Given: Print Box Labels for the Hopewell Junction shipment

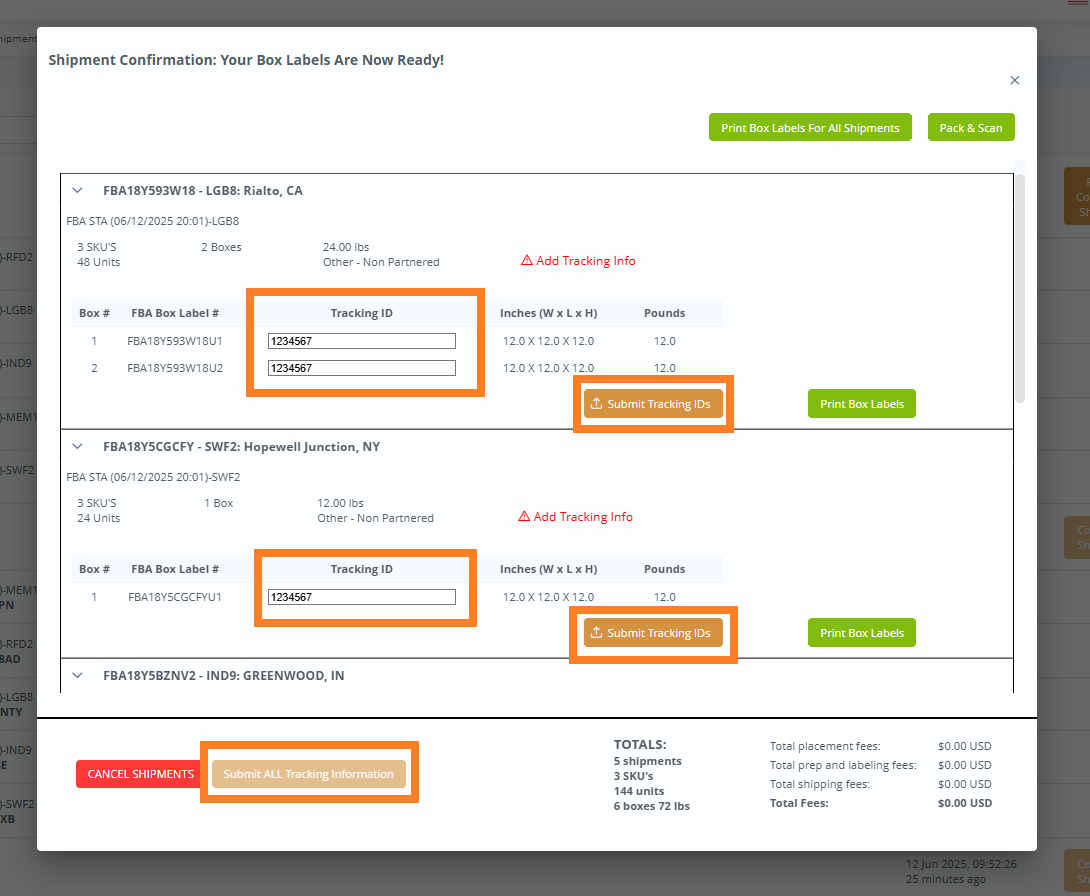Looking at the screenshot, I should (x=861, y=632).
